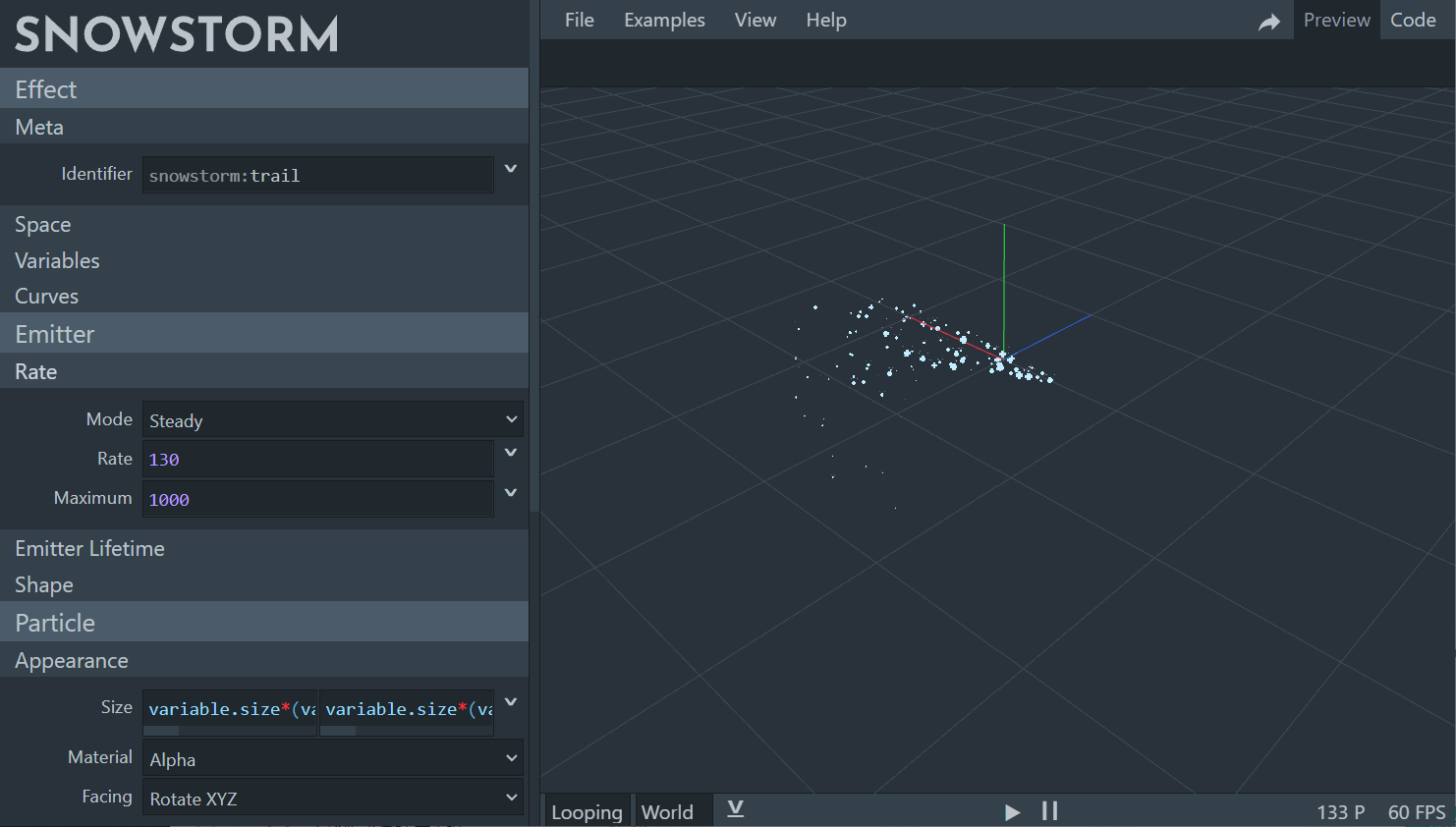The image size is (1456, 827).
Task: Click the chevron beside the Maximum field
Action: 511,493
